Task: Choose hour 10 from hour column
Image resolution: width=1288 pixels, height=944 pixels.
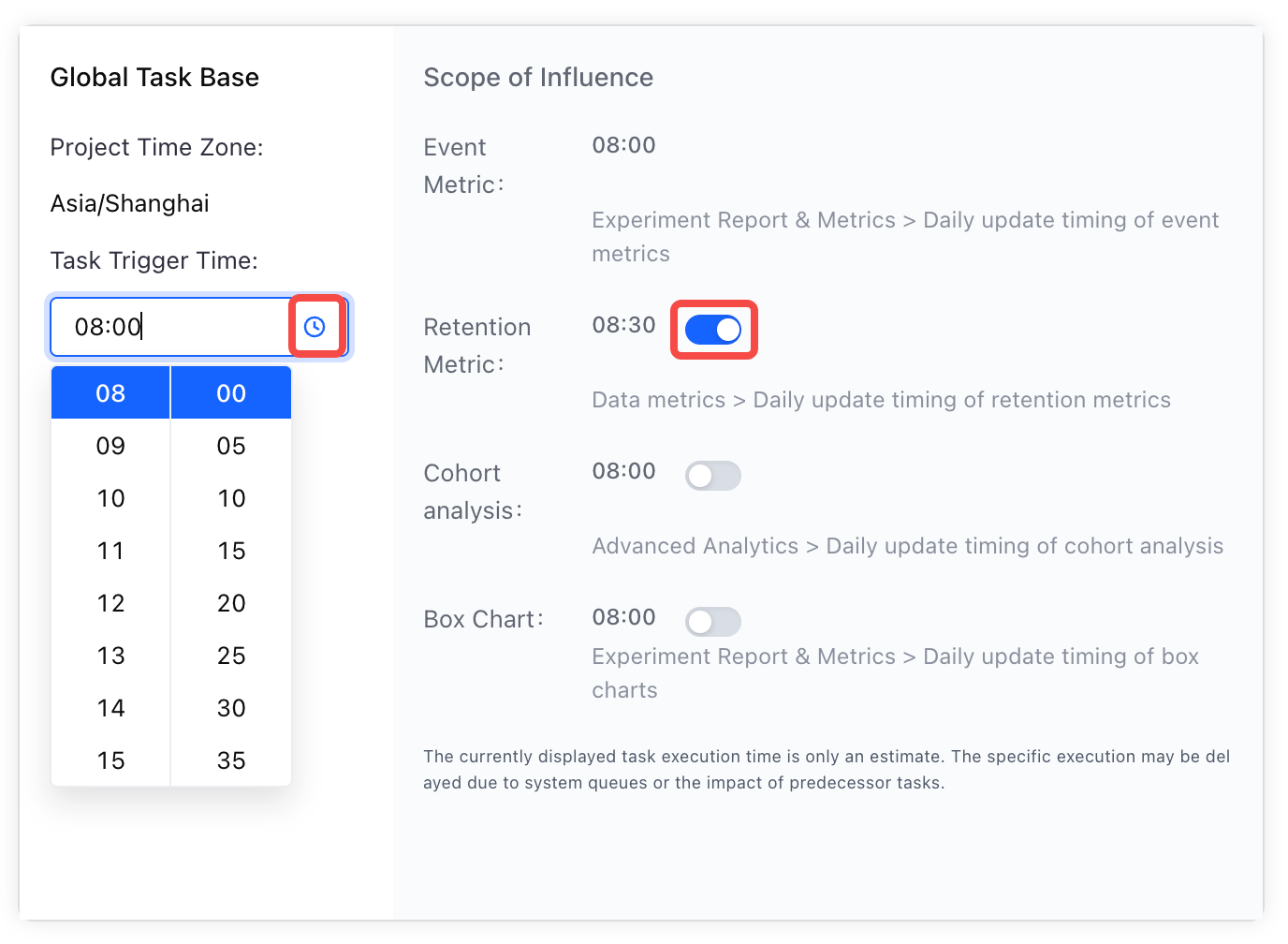Action: pyautogui.click(x=110, y=498)
